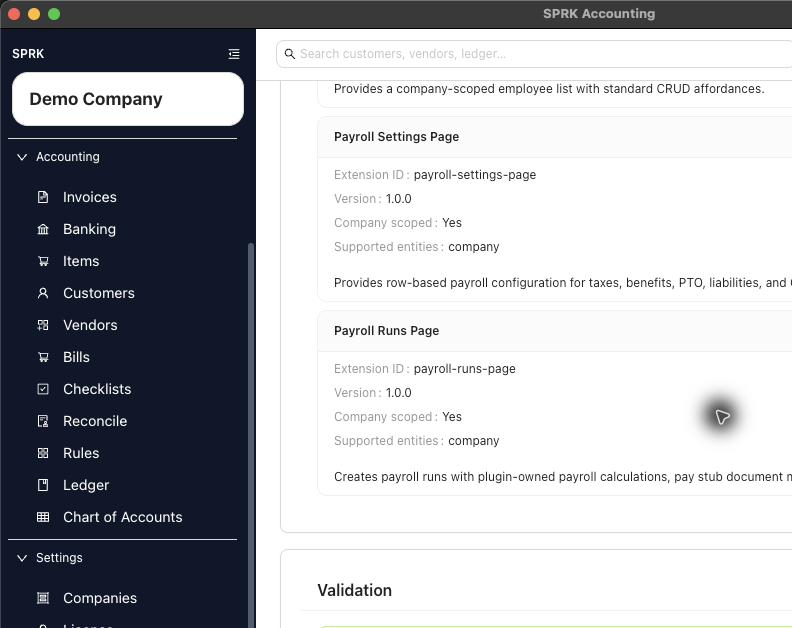792x628 pixels.
Task: Select Chart of Accounts
Action: tap(124, 517)
